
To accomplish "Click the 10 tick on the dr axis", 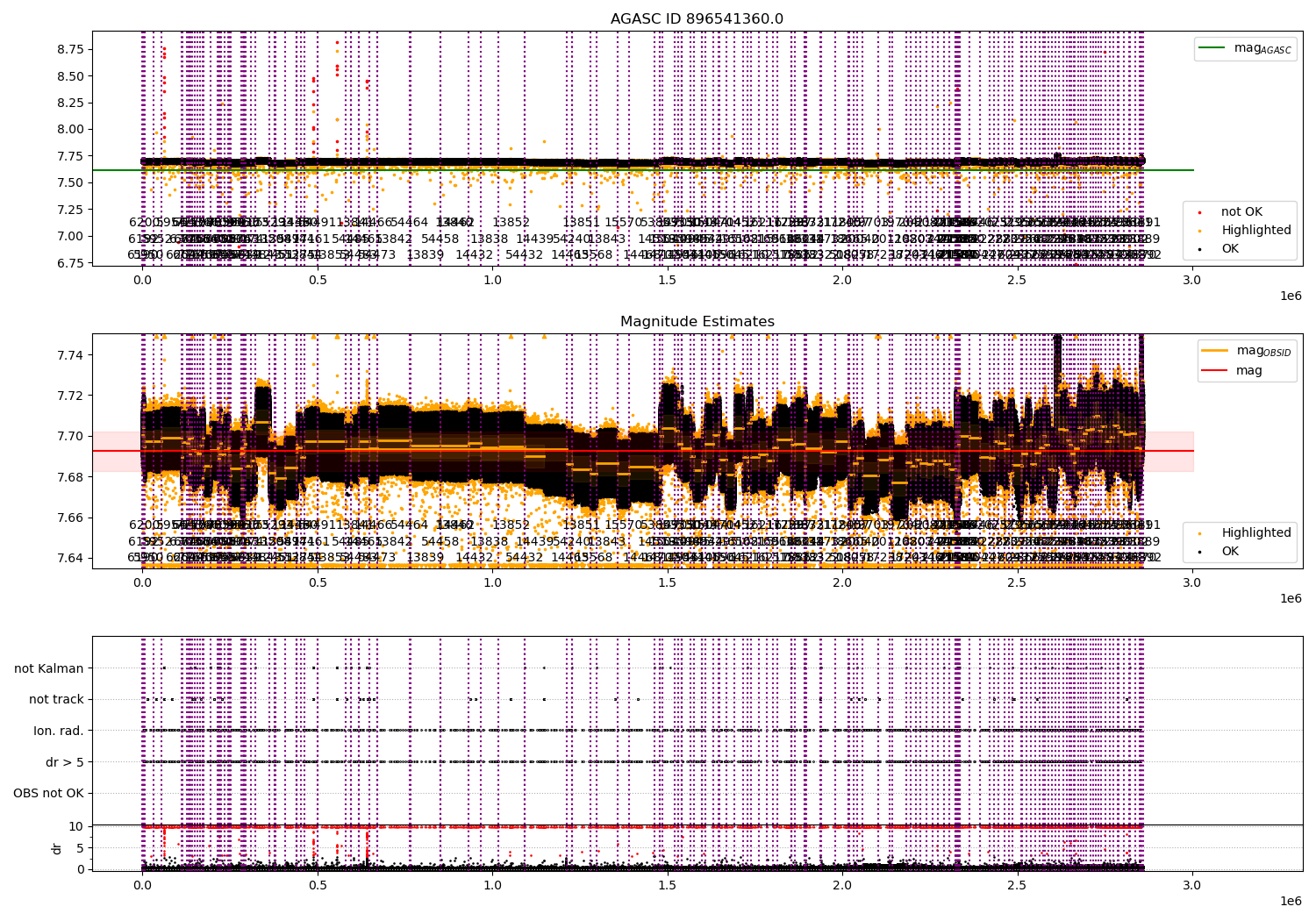I will click(75, 826).
